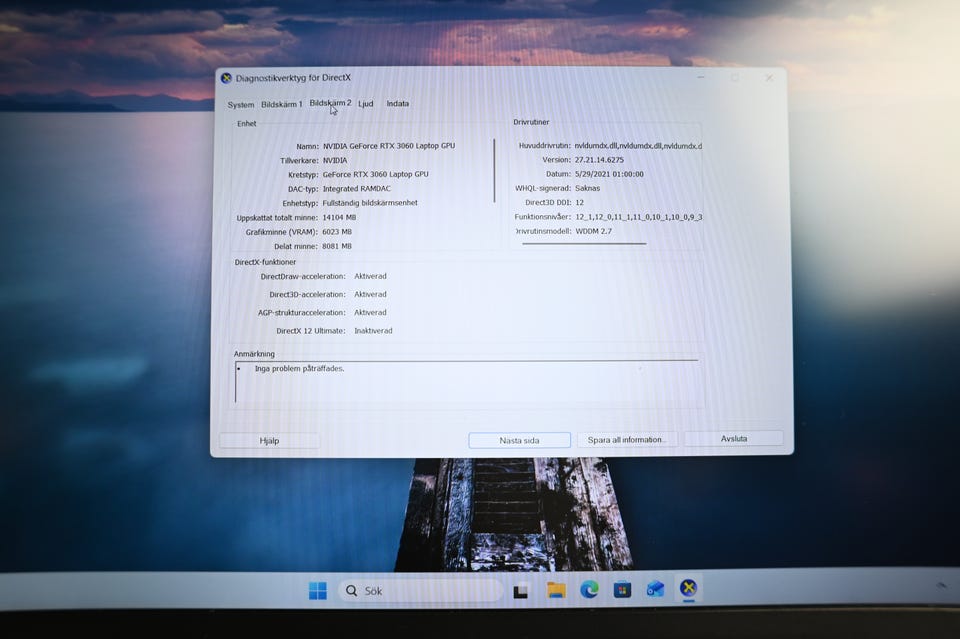Click the version number 27.21.14.6275
Image resolution: width=960 pixels, height=639 pixels.
pyautogui.click(x=599, y=160)
